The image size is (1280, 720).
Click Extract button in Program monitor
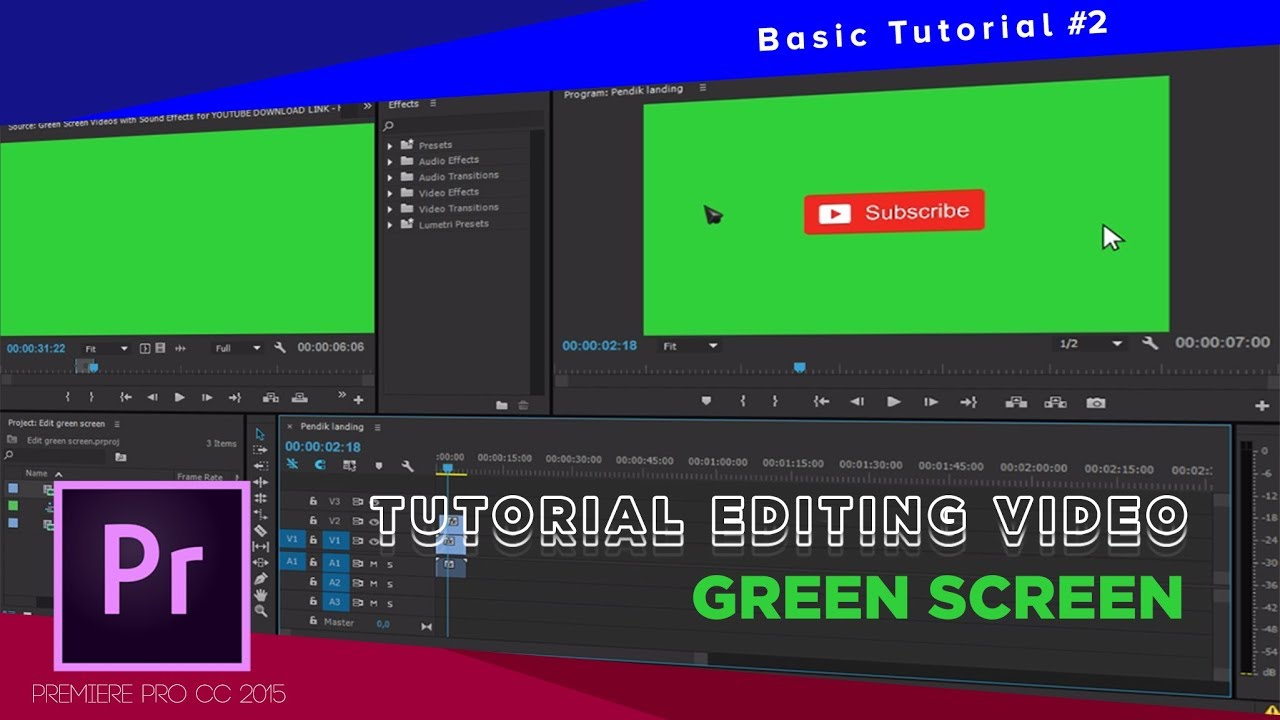pyautogui.click(x=1055, y=403)
